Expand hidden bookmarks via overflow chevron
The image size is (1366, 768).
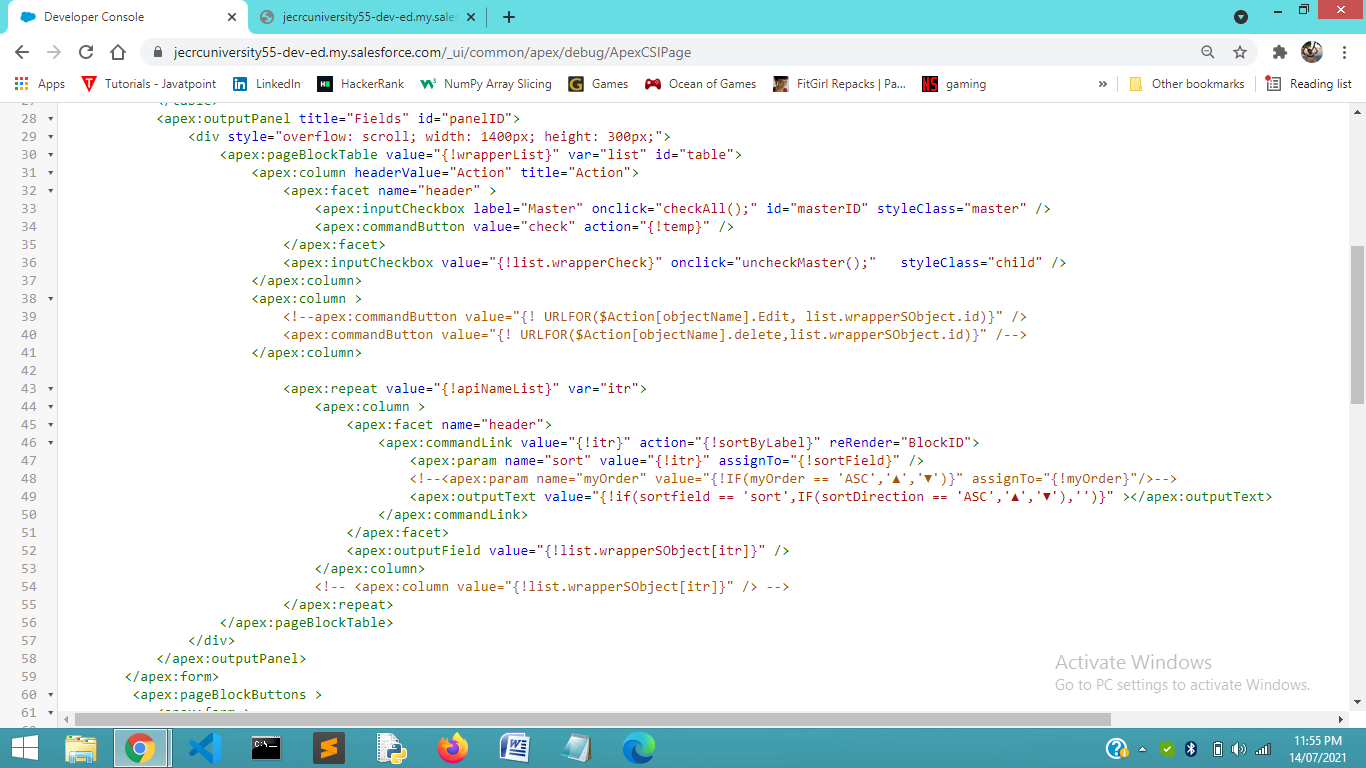(x=1103, y=84)
